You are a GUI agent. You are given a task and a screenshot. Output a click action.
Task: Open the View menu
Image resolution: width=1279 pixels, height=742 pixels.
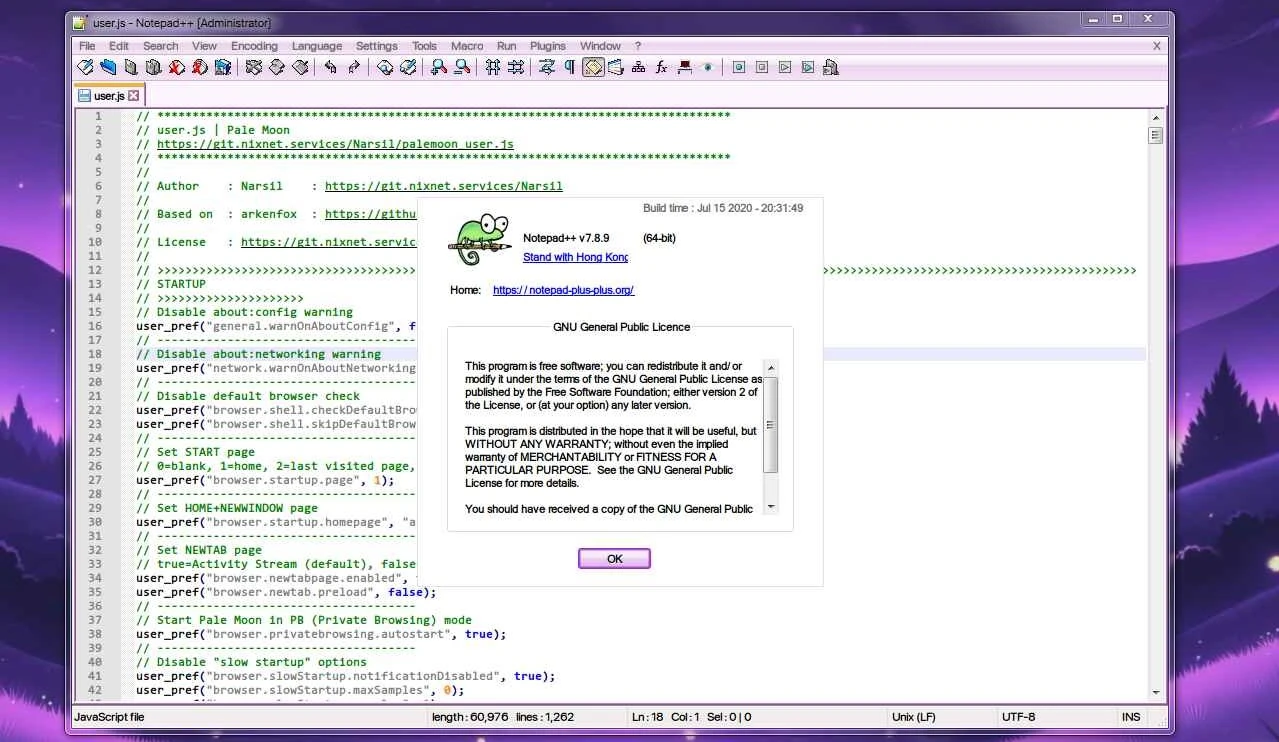[x=204, y=46]
